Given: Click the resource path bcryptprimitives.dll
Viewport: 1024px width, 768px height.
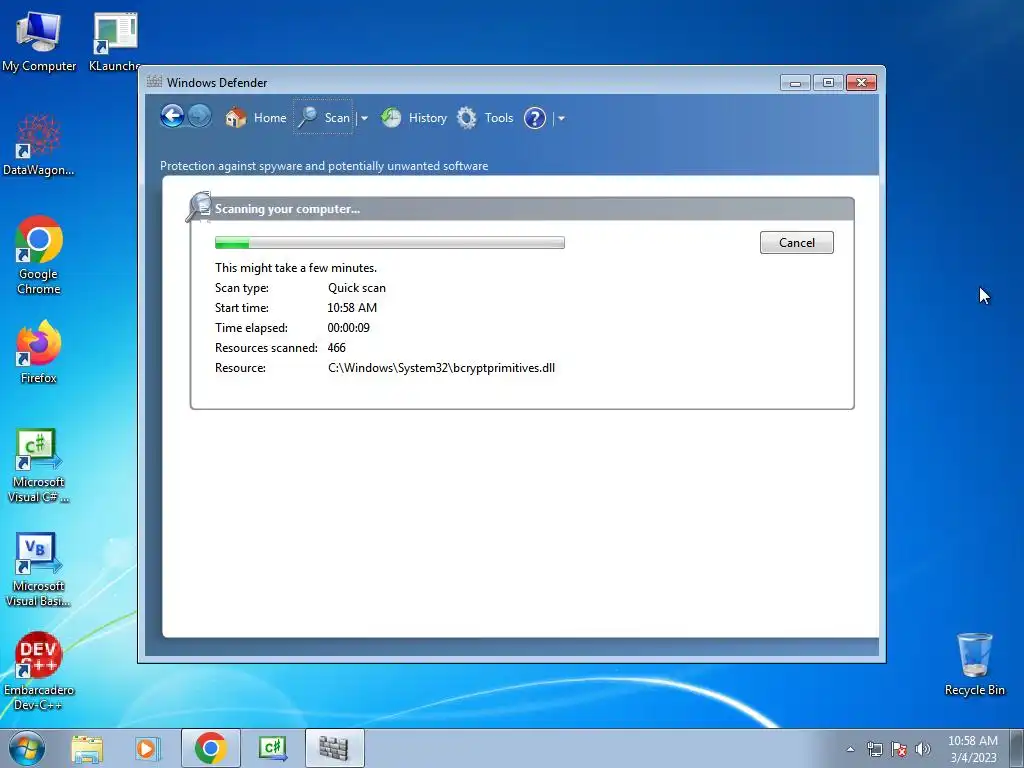Looking at the screenshot, I should (441, 368).
